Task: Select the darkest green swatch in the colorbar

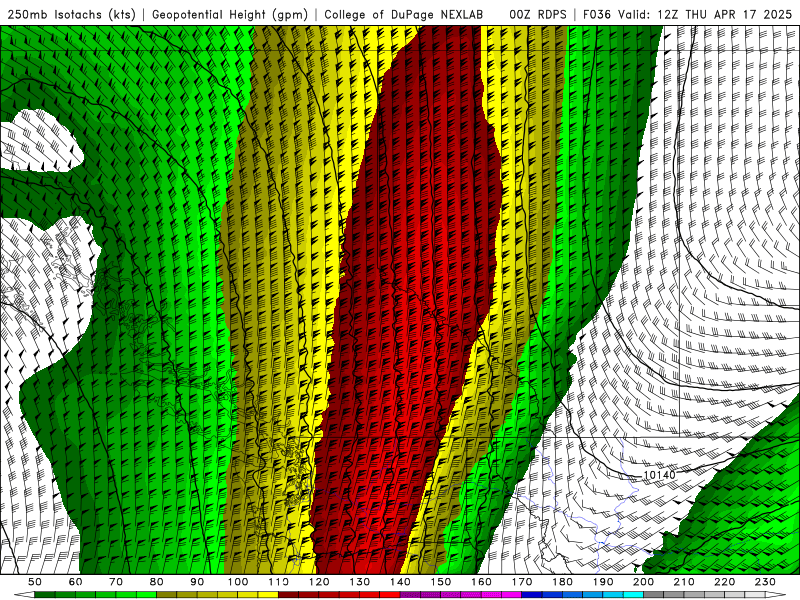Action: [x=45, y=595]
